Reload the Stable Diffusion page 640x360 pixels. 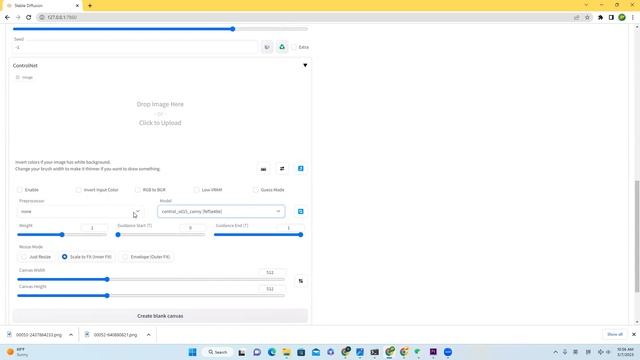coord(29,17)
